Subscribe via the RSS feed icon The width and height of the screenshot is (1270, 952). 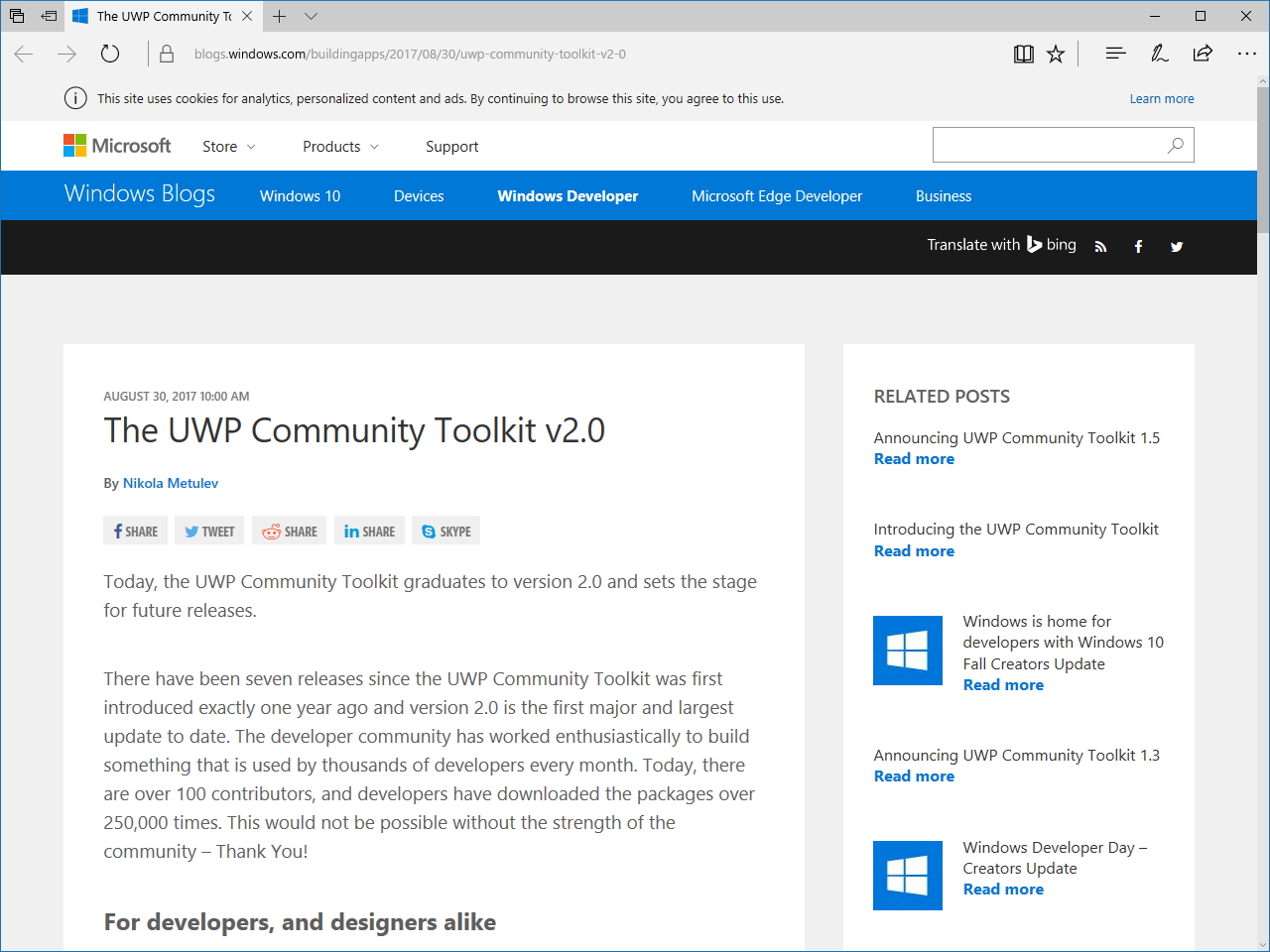(1100, 246)
